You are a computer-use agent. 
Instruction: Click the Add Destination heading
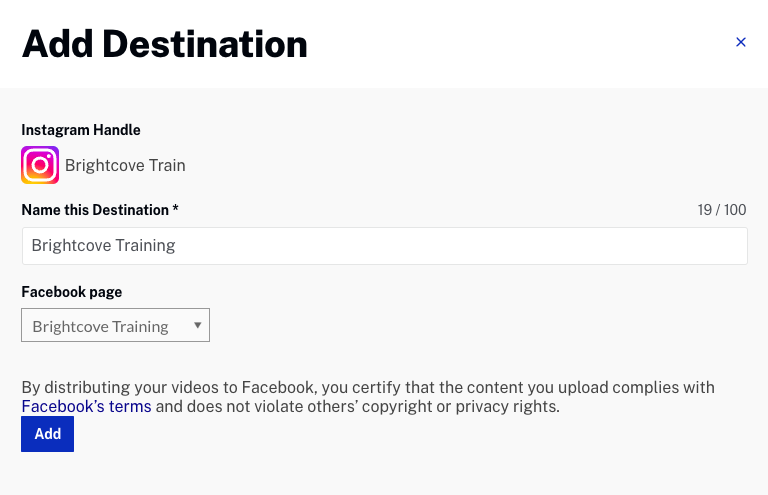point(164,44)
